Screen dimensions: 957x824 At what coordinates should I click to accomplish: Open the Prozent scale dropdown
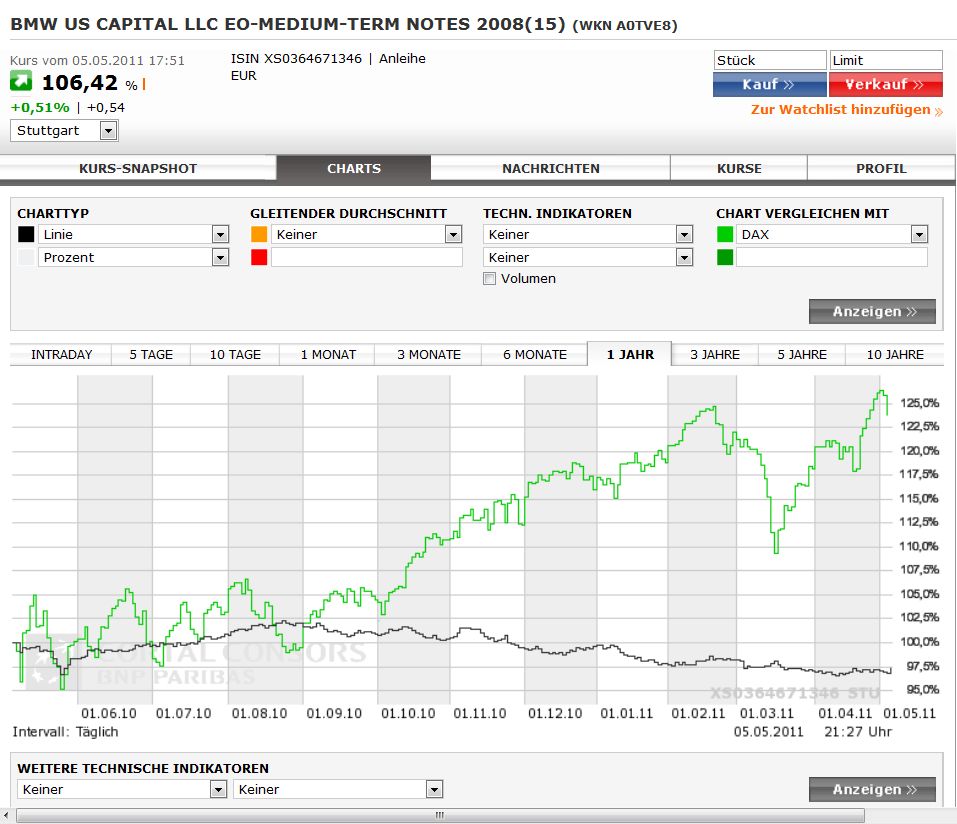click(133, 258)
